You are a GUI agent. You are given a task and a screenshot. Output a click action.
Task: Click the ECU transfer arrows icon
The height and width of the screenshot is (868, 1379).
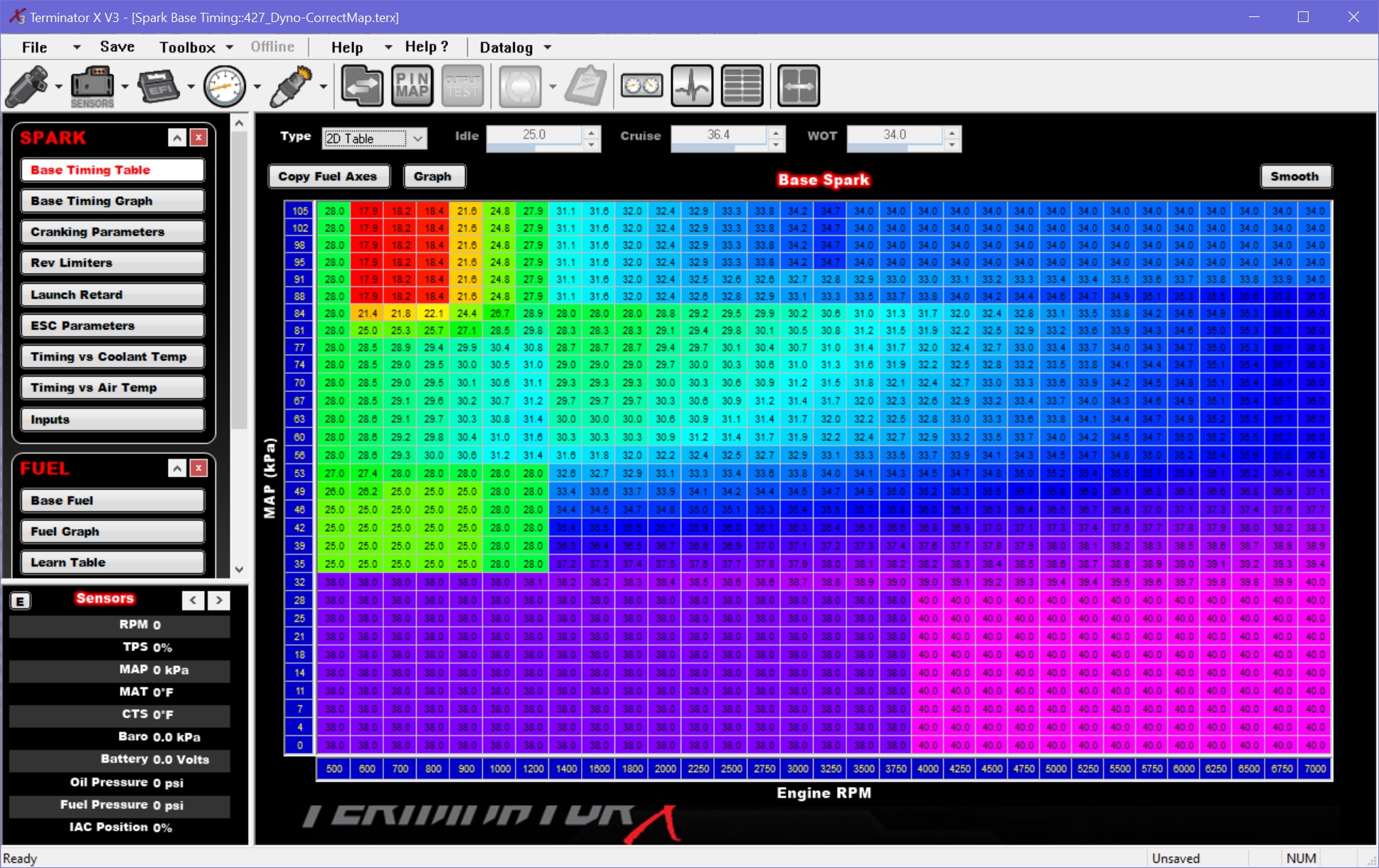[x=362, y=86]
